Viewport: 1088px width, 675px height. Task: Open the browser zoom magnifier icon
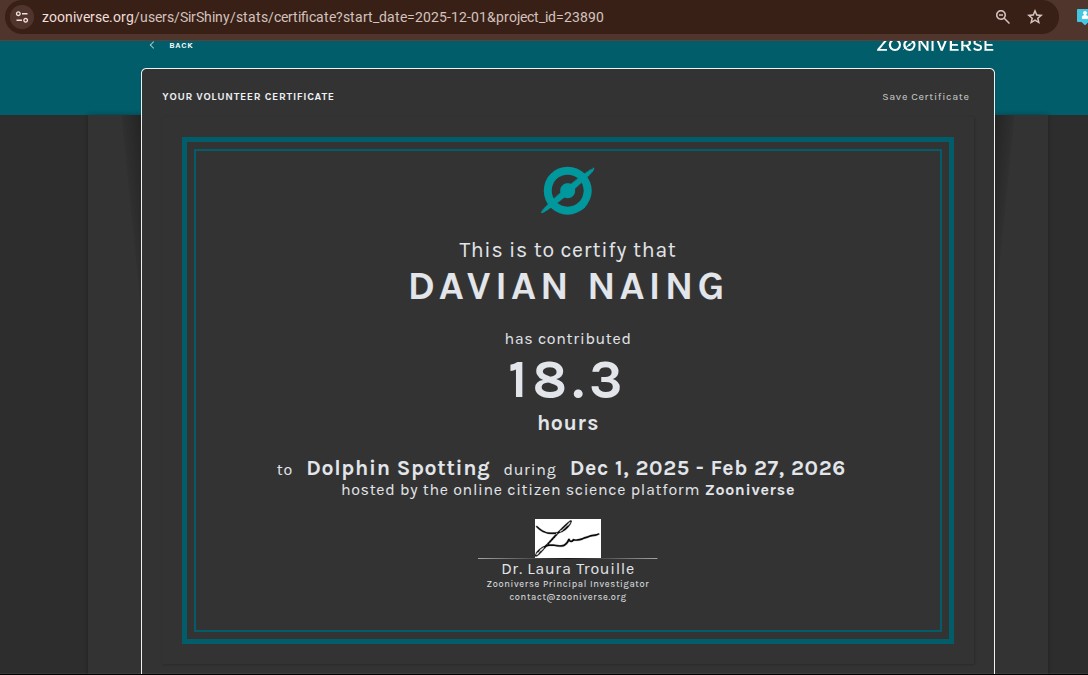[1002, 17]
